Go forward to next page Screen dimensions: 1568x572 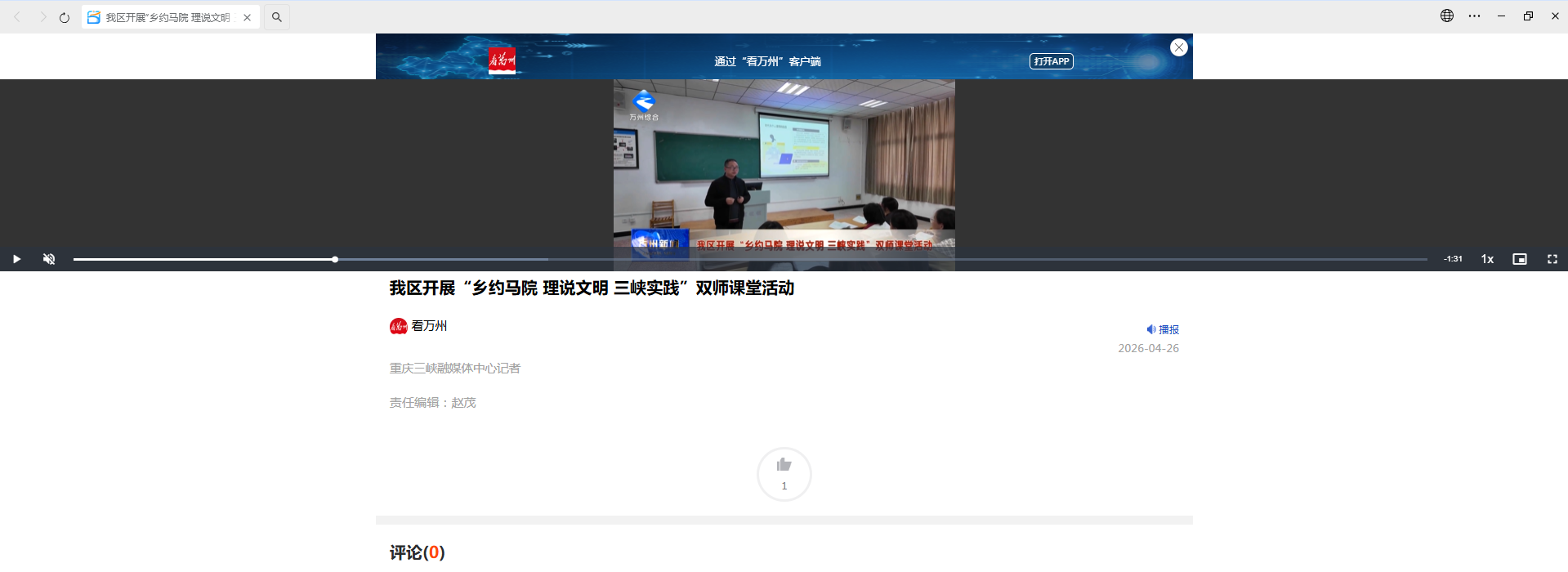(x=42, y=17)
